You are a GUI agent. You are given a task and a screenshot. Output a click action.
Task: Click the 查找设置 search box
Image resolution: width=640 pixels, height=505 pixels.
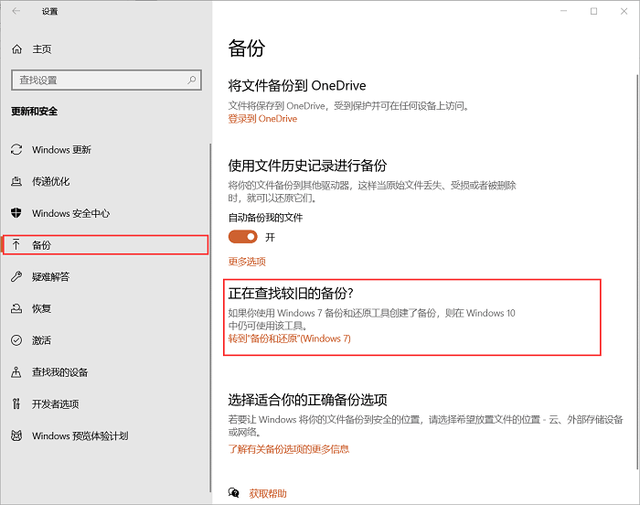click(x=100, y=79)
